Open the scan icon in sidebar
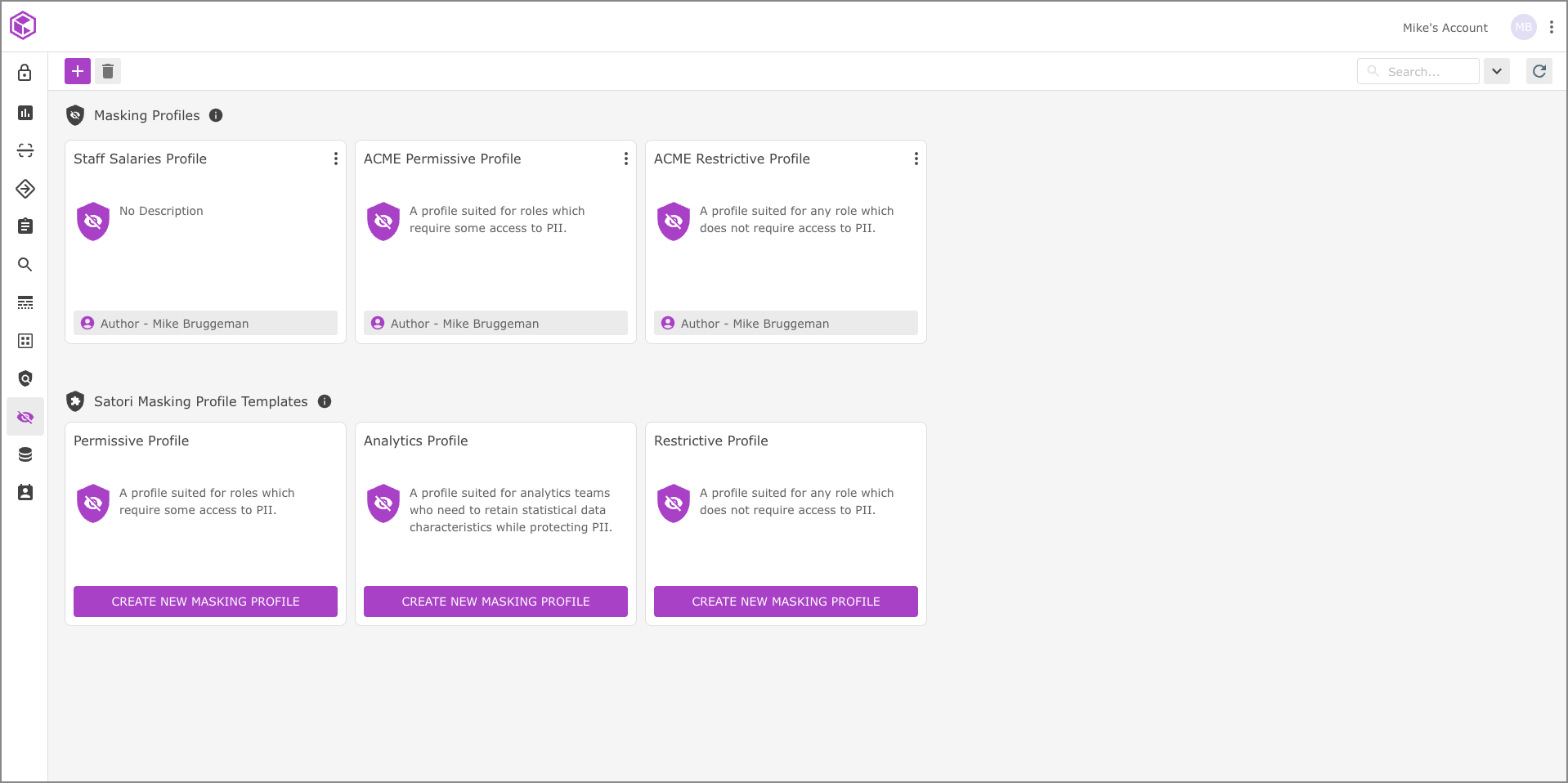 point(25,150)
